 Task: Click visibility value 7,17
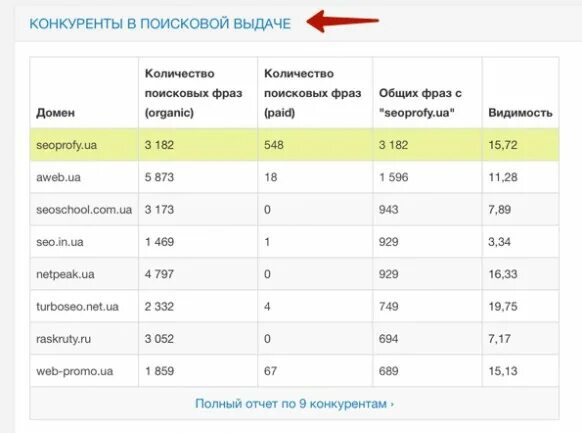pos(500,339)
